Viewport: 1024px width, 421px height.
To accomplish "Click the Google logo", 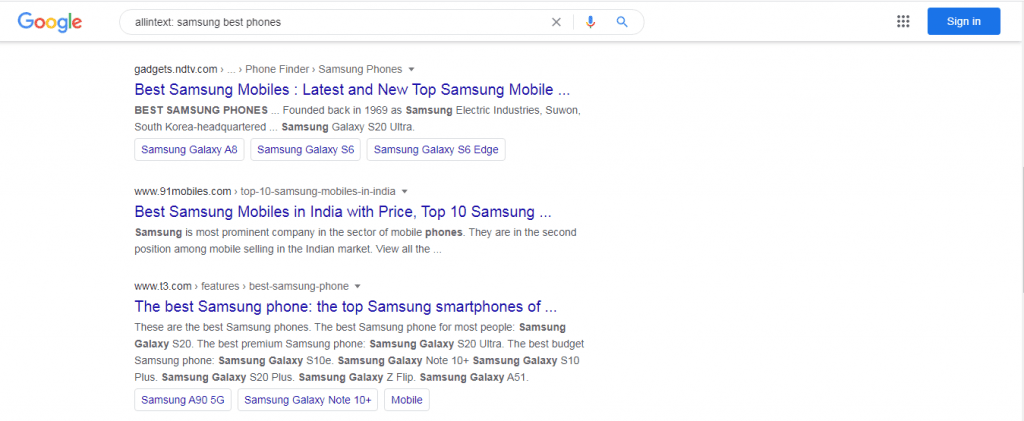I will (50, 22).
